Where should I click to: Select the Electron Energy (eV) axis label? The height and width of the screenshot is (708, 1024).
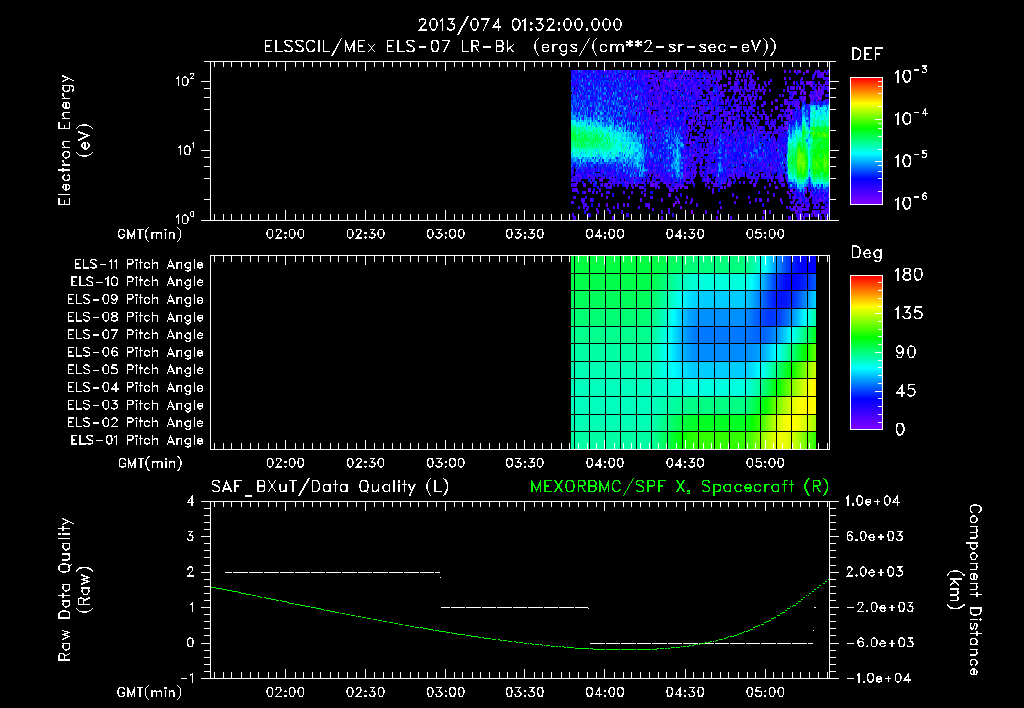pyautogui.click(x=74, y=140)
